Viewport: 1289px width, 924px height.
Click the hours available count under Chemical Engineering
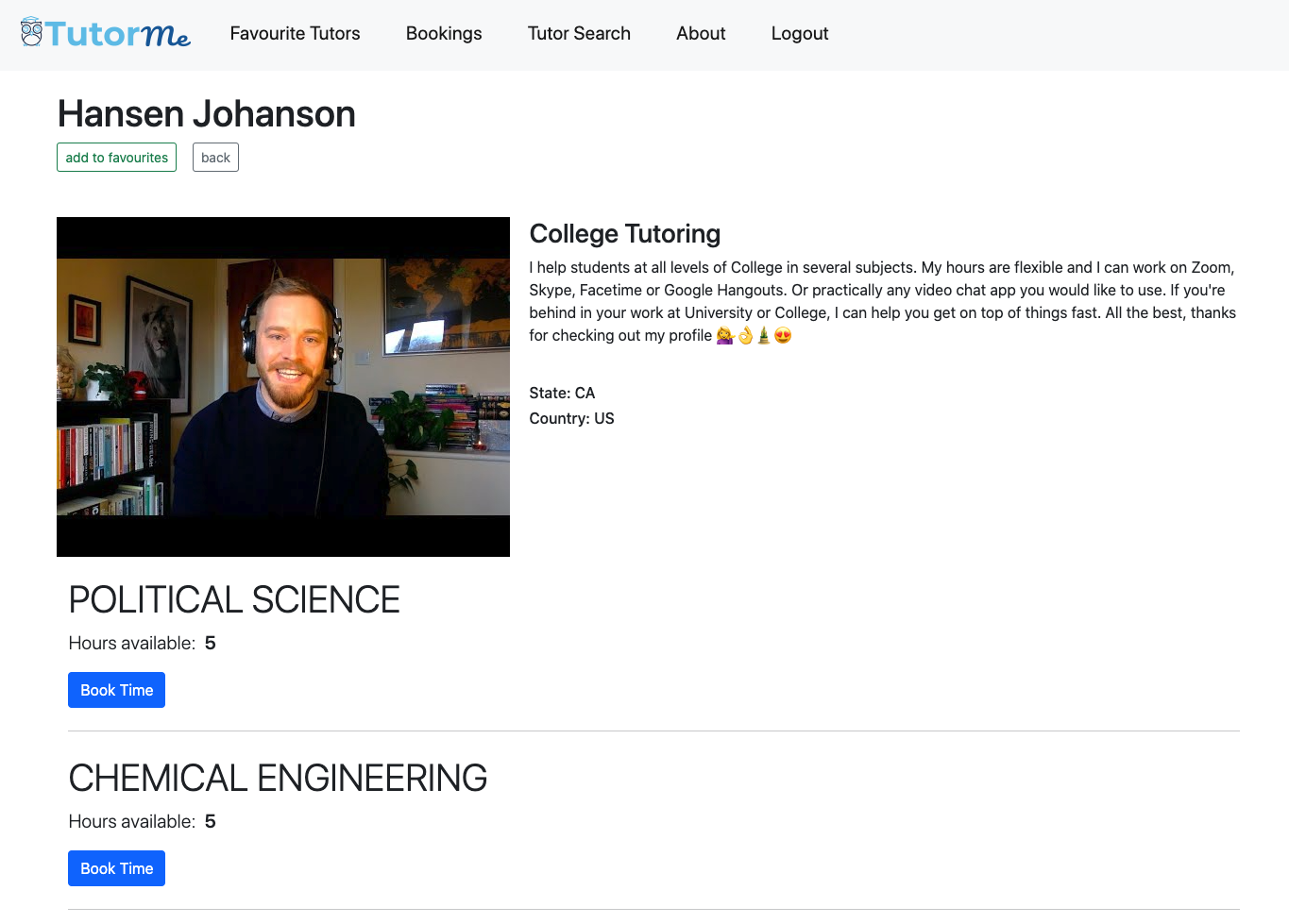[x=210, y=821]
